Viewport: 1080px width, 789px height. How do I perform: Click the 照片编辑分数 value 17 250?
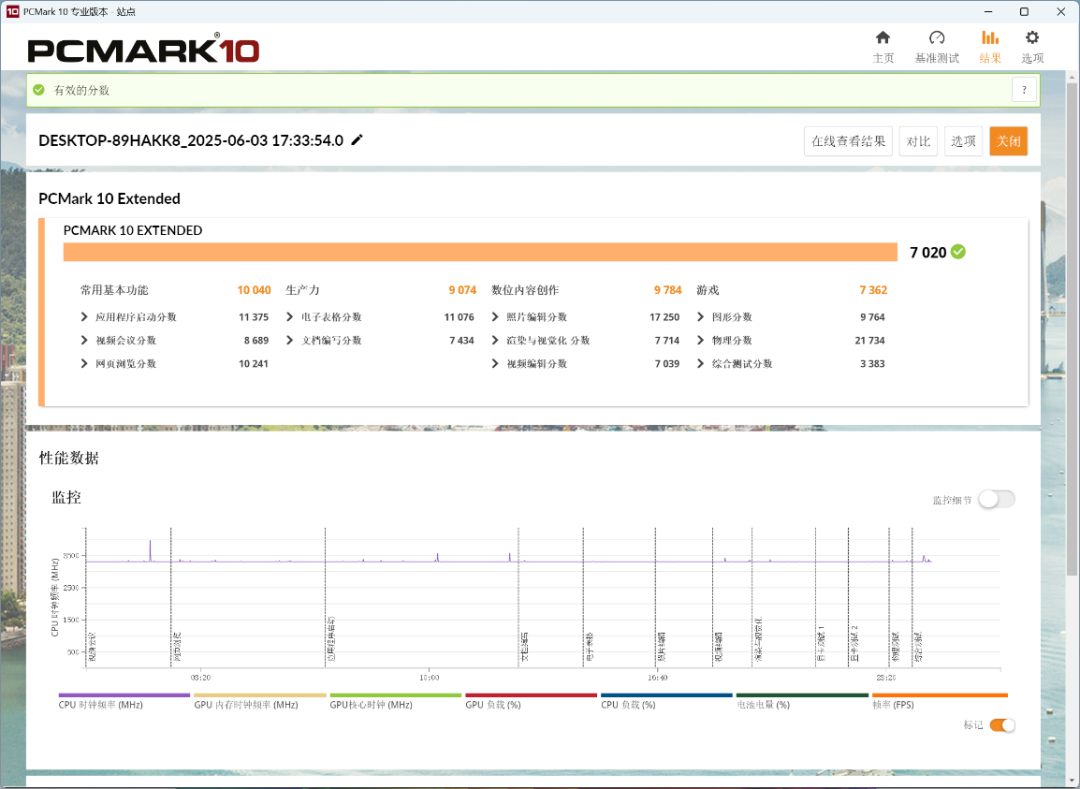(665, 317)
